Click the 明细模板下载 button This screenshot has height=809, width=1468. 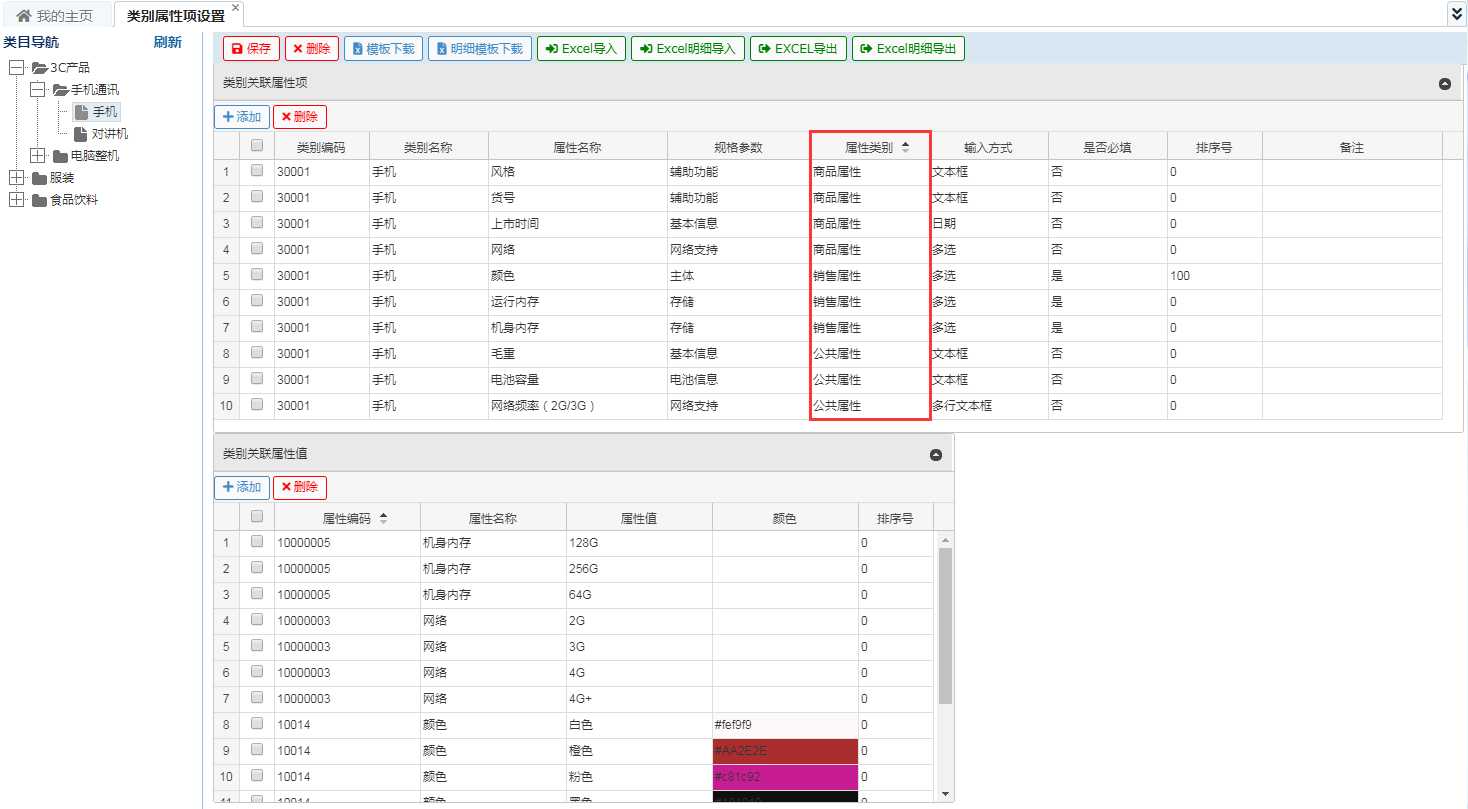point(480,49)
